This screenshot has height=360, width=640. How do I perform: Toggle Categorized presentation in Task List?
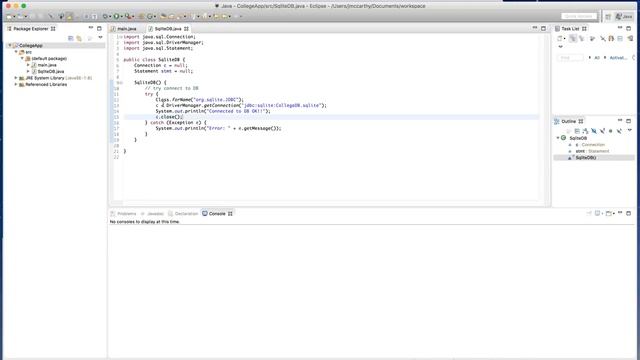click(x=573, y=38)
